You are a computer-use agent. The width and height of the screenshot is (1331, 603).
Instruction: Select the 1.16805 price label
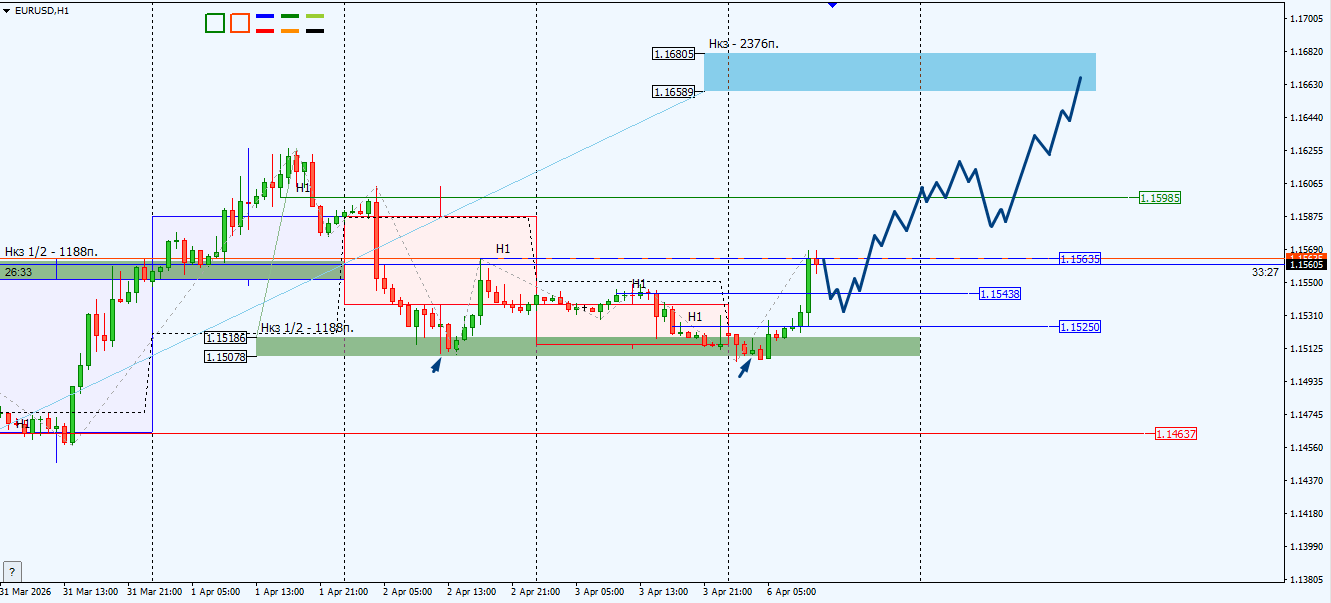[x=673, y=54]
